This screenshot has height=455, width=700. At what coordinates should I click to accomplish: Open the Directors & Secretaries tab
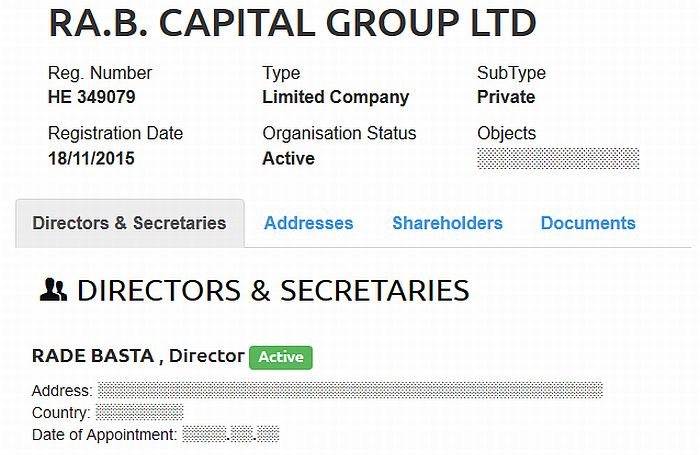130,223
